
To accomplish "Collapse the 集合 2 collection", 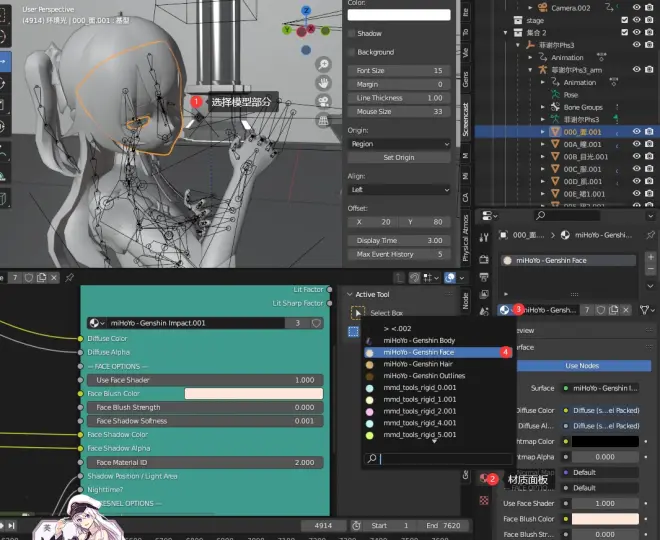I will pos(506,32).
